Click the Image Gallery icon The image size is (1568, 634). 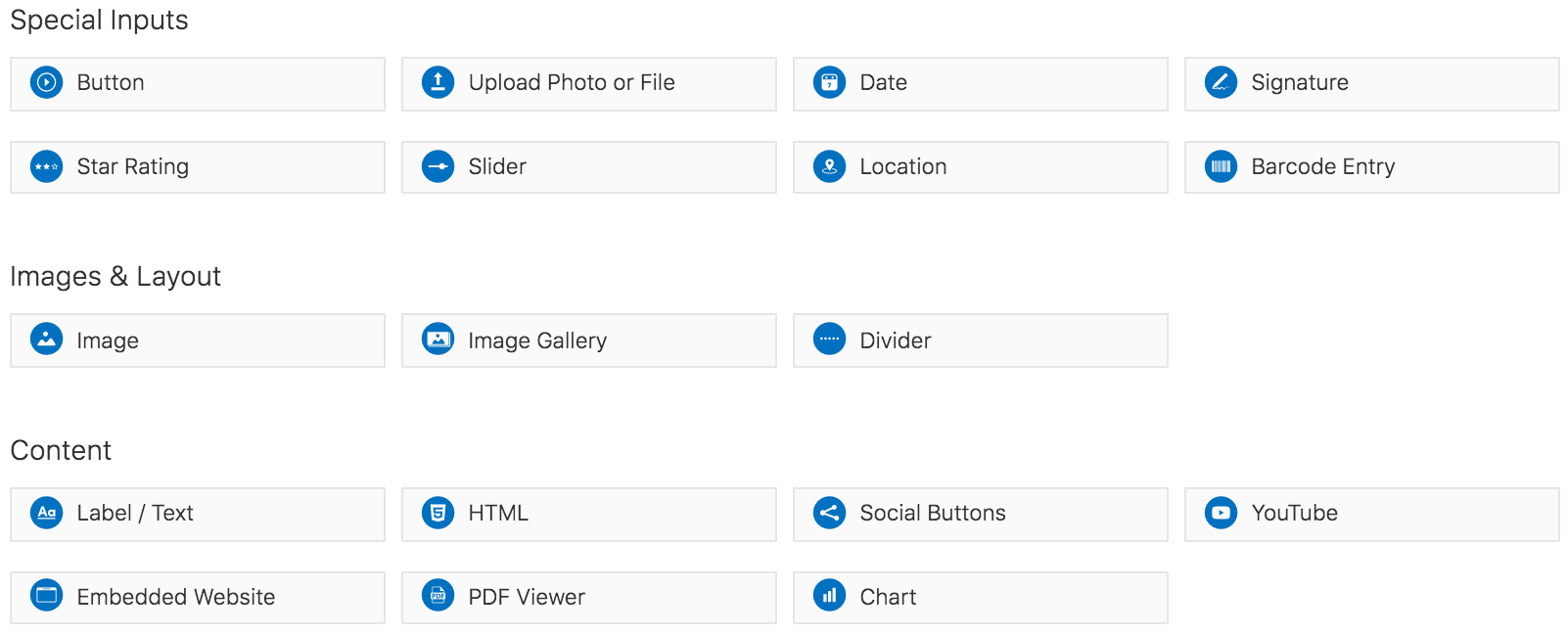pyautogui.click(x=438, y=340)
